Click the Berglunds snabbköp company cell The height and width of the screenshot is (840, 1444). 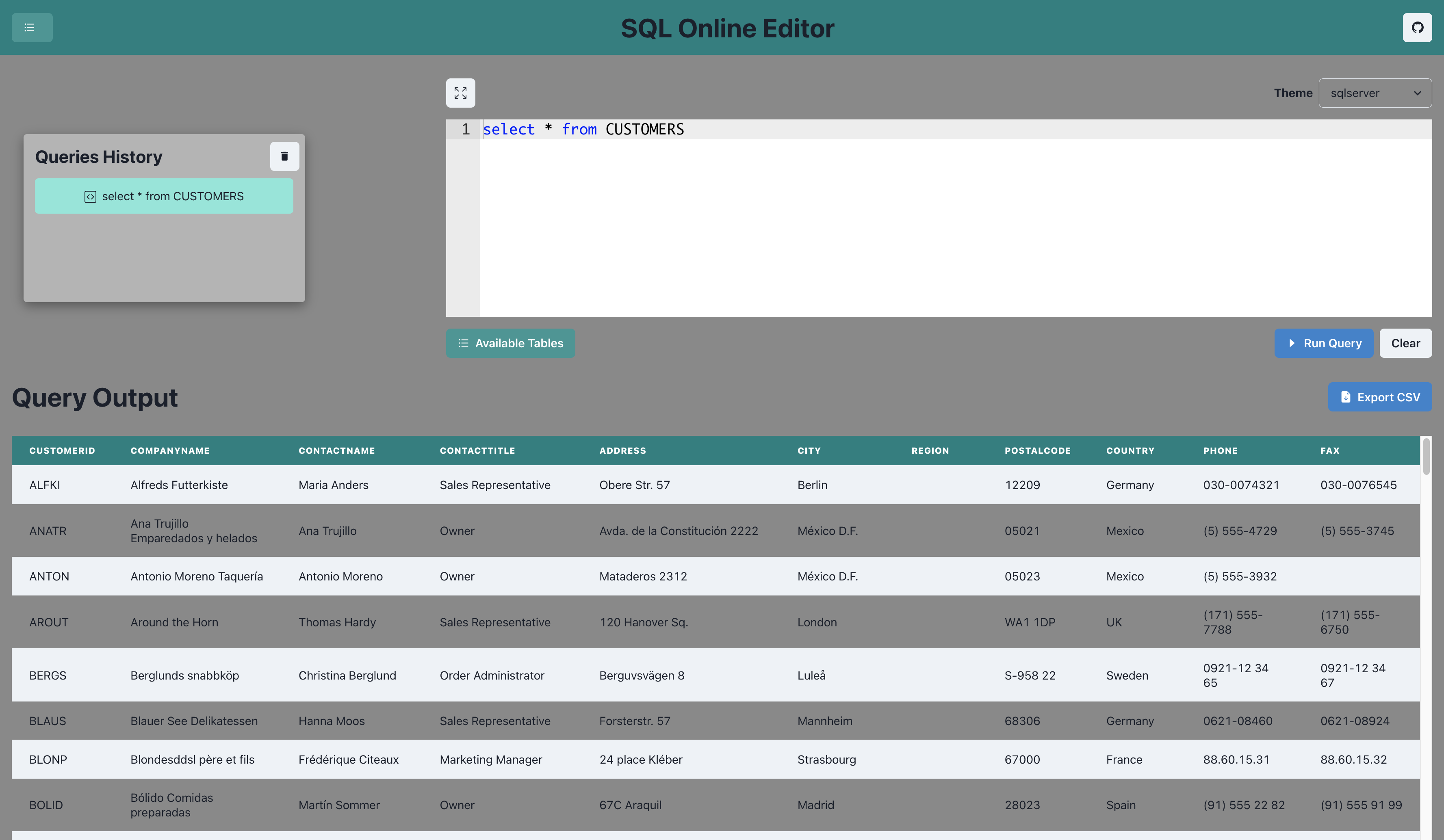(184, 675)
